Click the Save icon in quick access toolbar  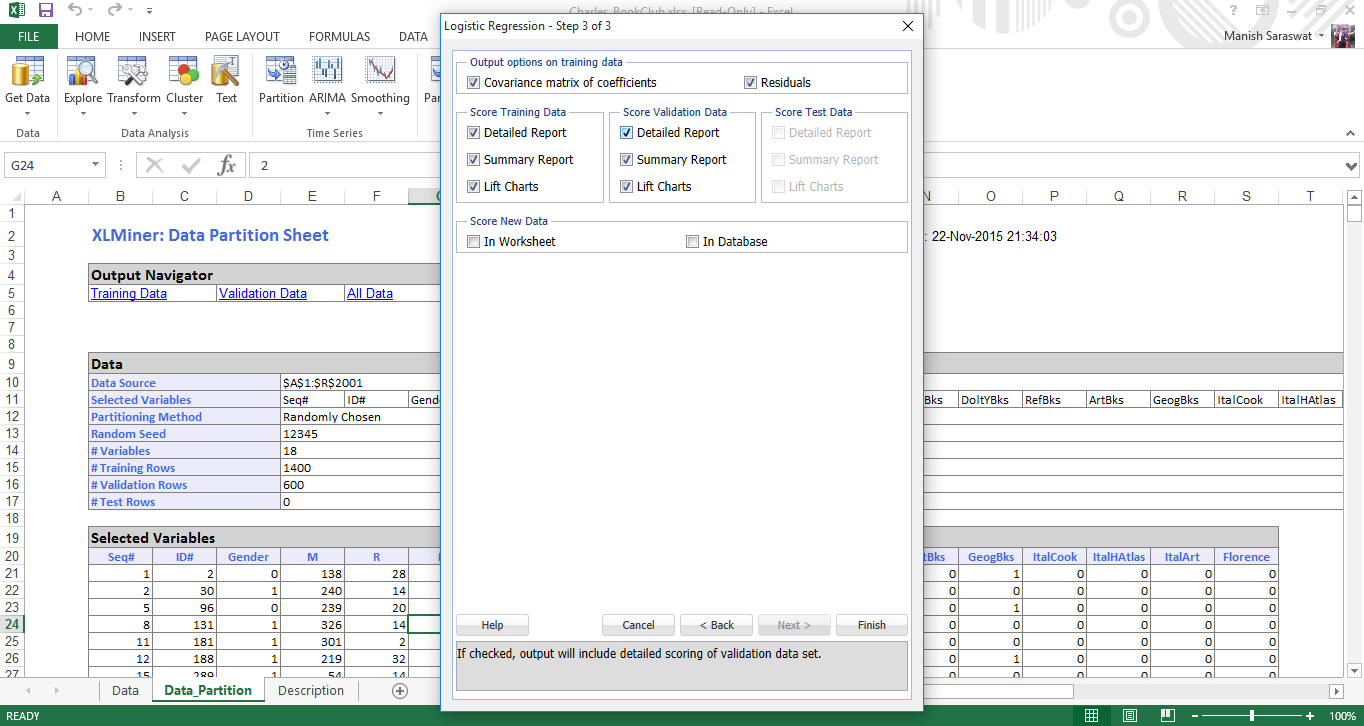(45, 11)
